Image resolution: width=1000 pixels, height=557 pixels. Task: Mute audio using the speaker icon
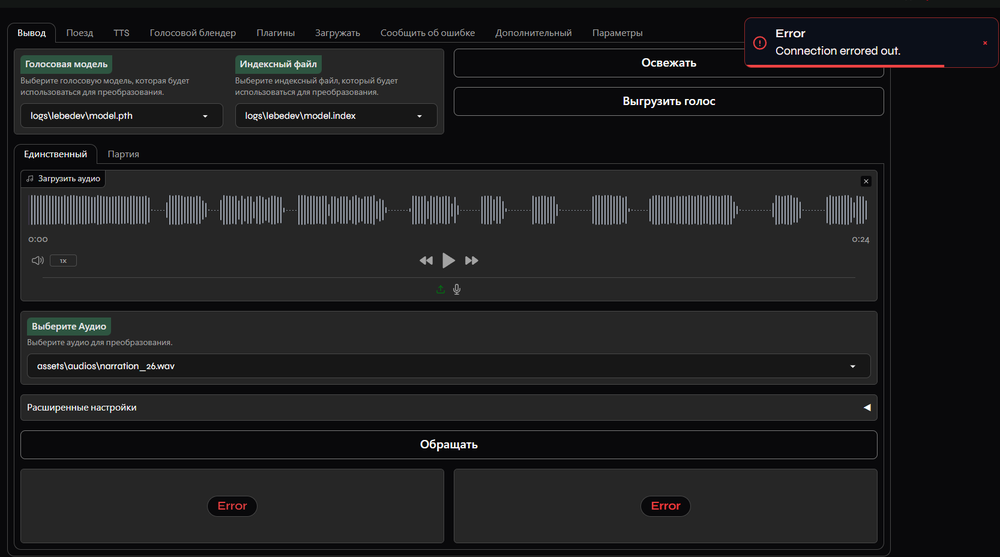click(x=37, y=260)
